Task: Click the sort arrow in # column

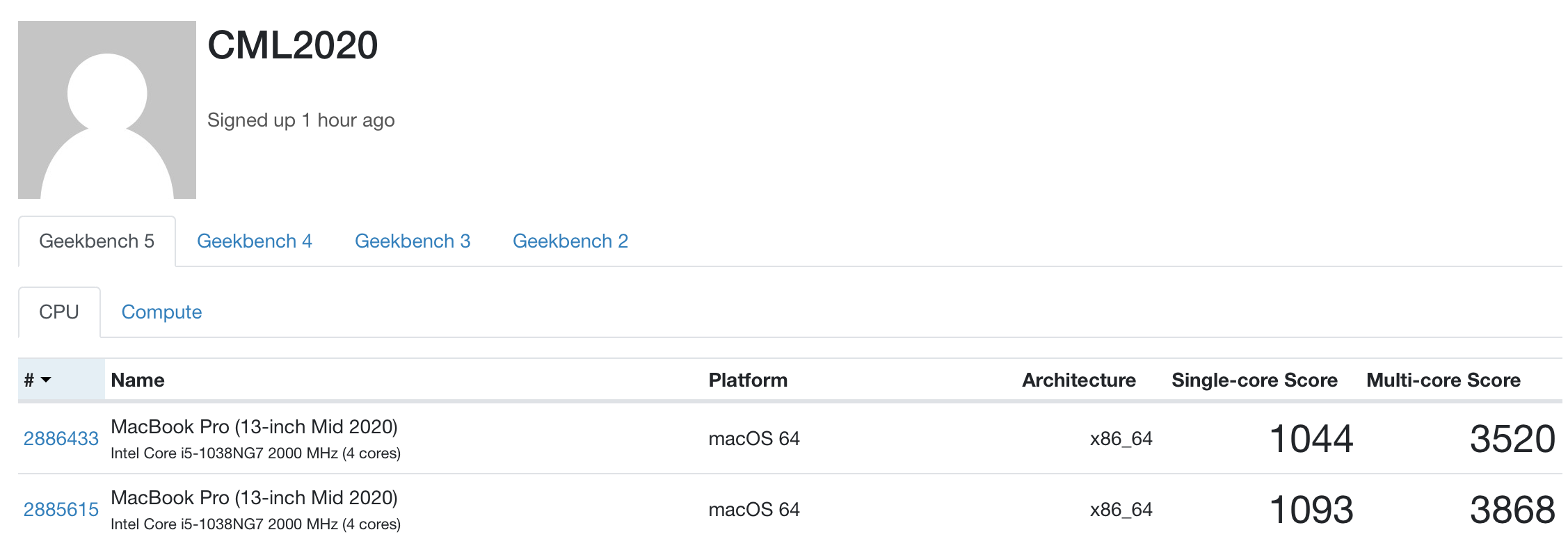Action: 47,380
